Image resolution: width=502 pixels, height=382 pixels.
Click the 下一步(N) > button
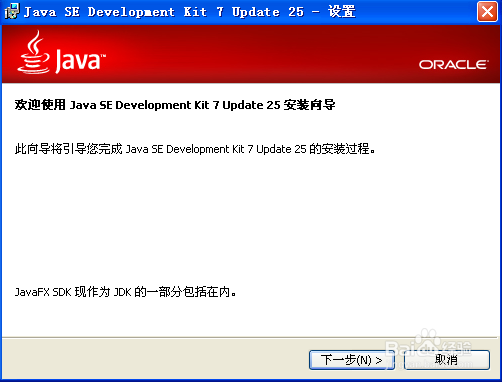[x=352, y=360]
